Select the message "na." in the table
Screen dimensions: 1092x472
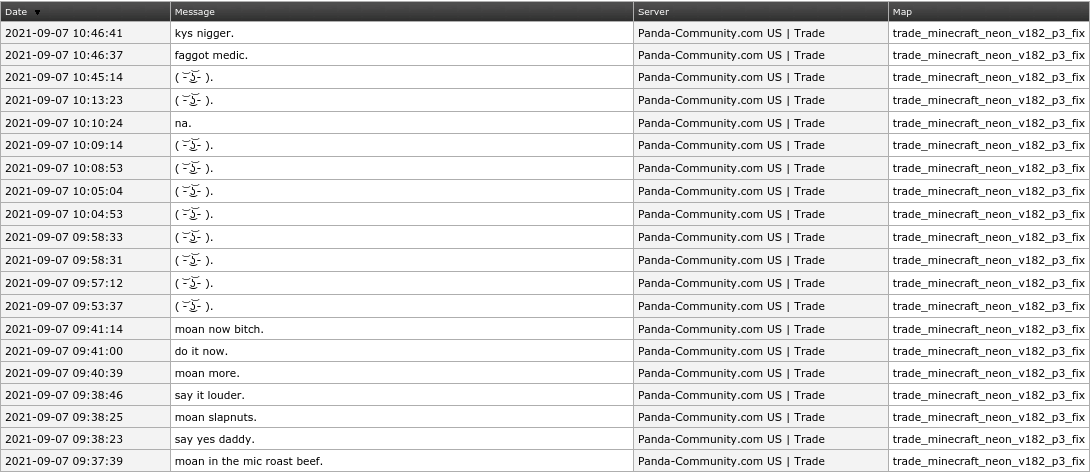tap(183, 123)
